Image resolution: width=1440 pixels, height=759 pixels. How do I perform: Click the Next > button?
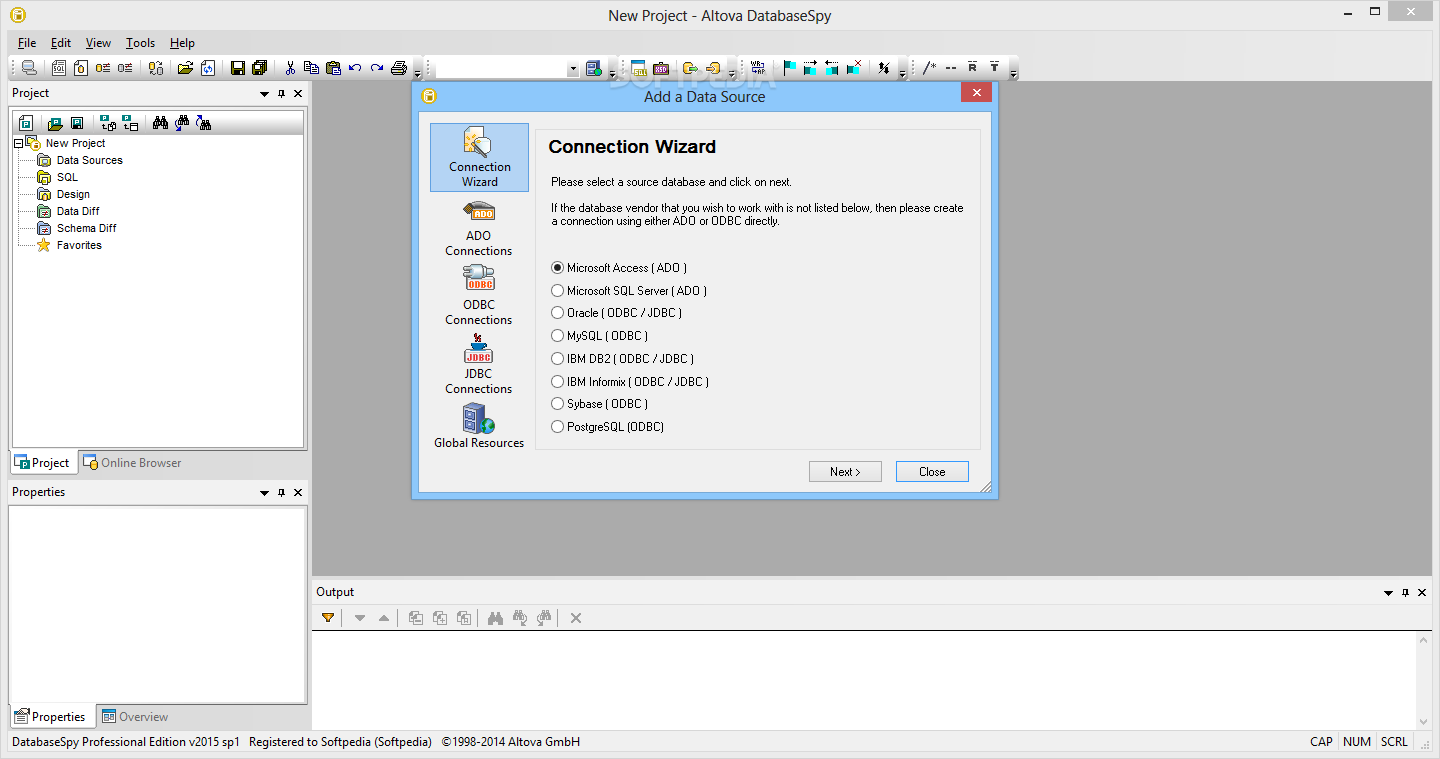coord(845,472)
